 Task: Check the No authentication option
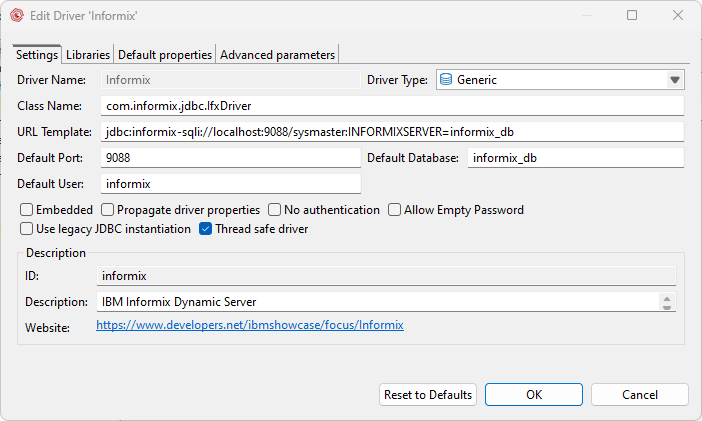275,210
